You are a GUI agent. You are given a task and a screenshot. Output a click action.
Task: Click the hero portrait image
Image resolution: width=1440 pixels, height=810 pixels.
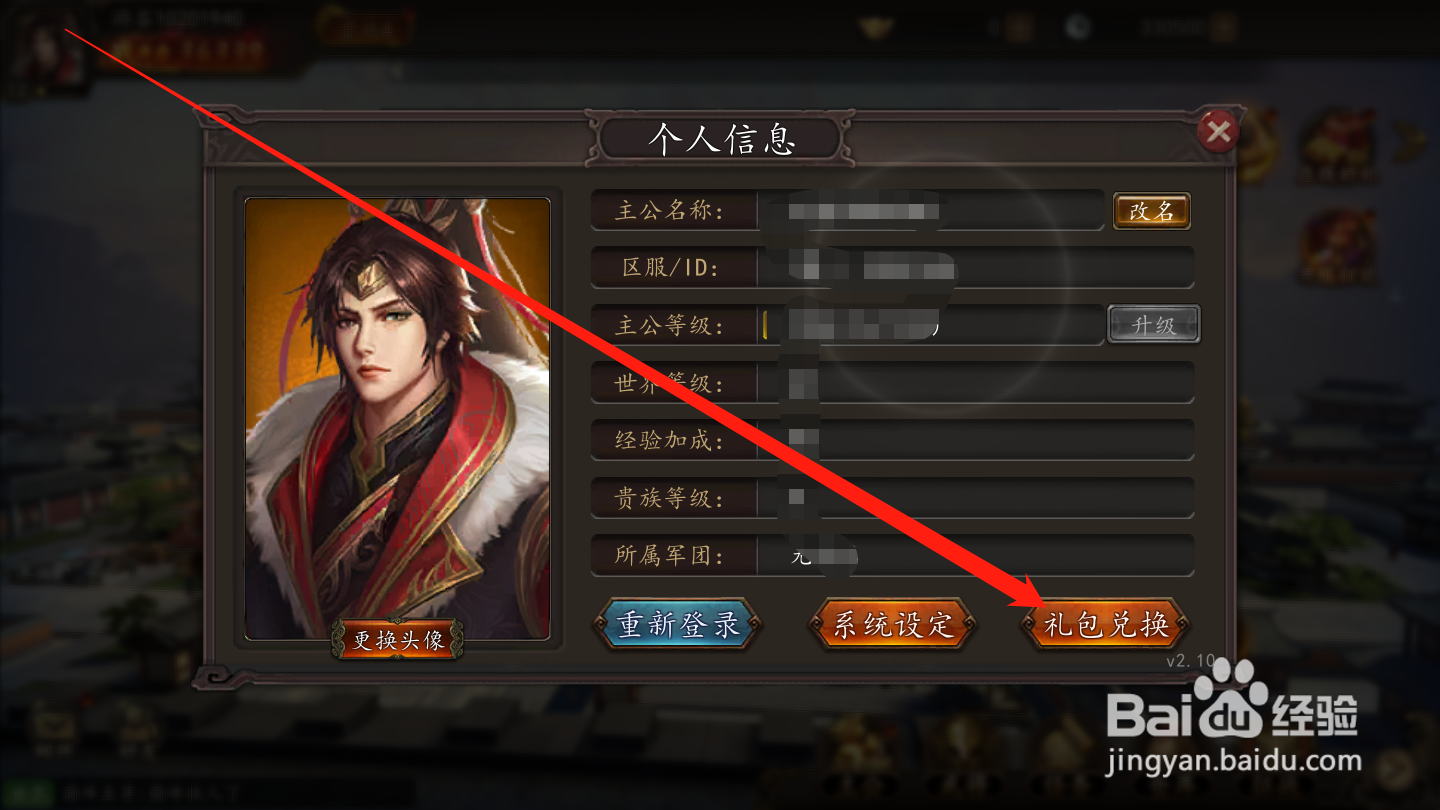(398, 418)
